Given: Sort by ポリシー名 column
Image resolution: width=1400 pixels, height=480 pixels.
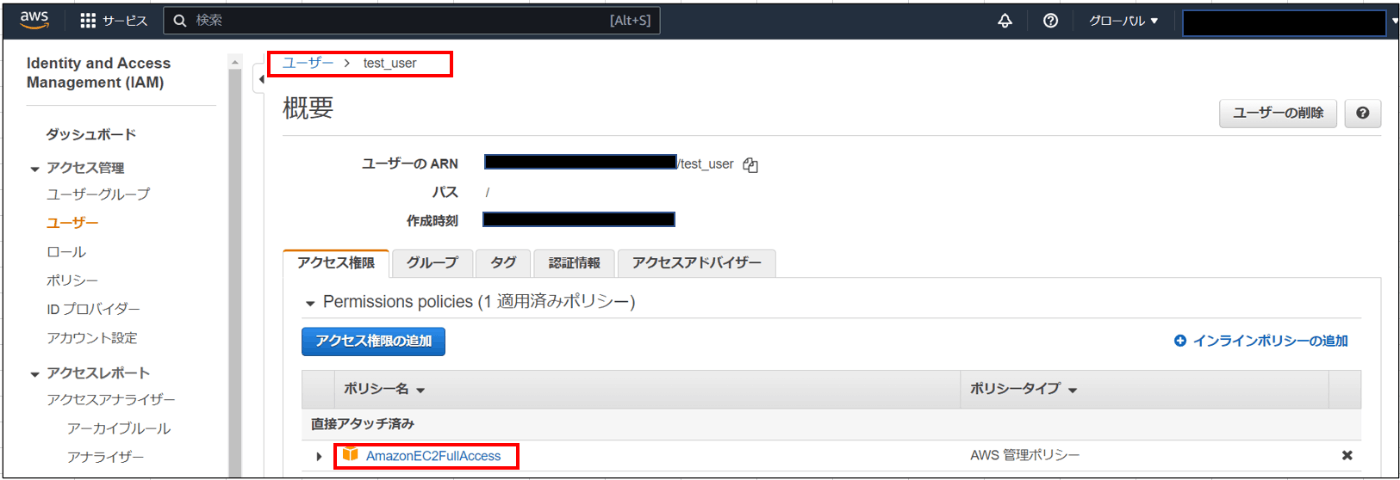Looking at the screenshot, I should (x=384, y=389).
